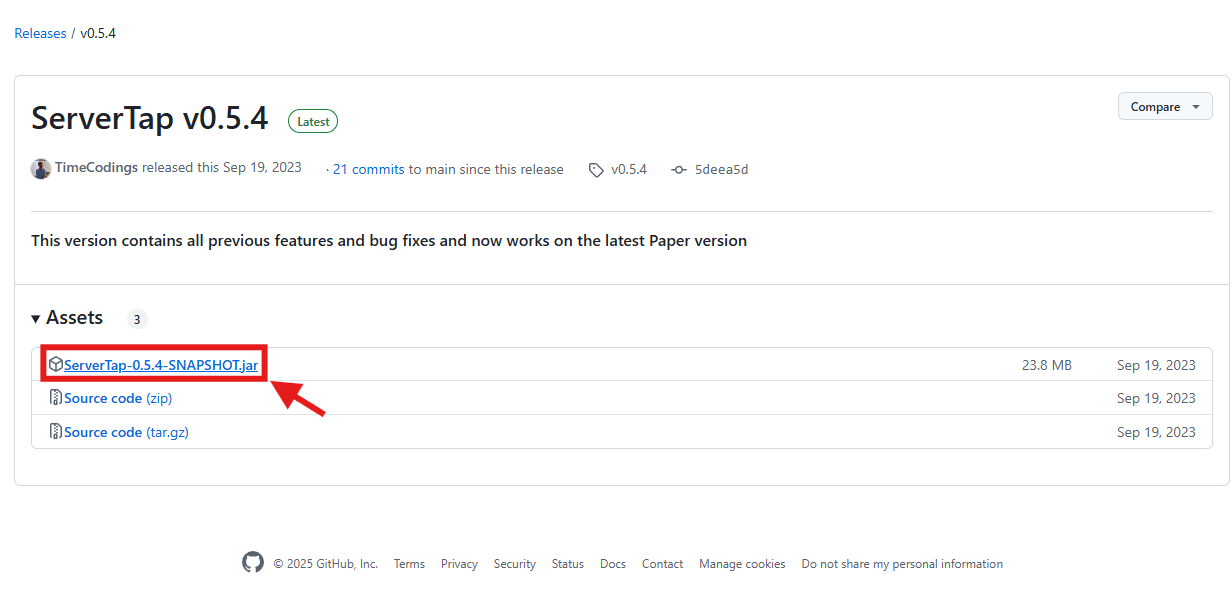Open TimeCodings profile link

click(96, 168)
